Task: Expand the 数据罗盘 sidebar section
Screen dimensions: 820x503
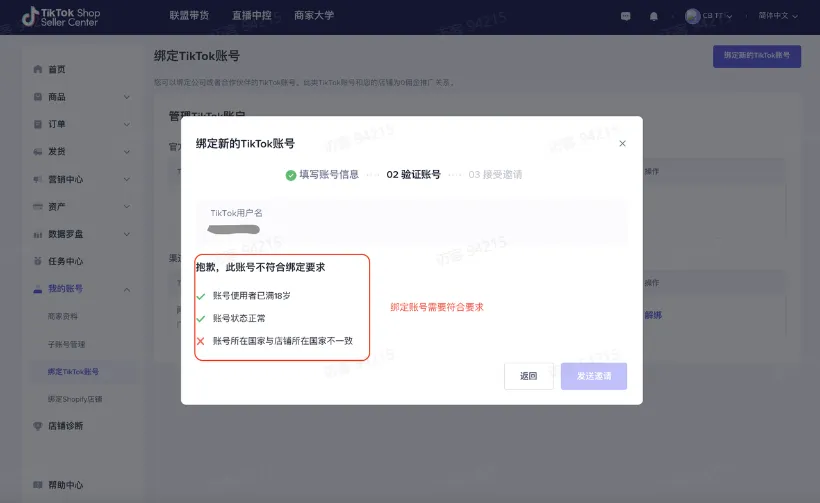Action: (x=127, y=234)
